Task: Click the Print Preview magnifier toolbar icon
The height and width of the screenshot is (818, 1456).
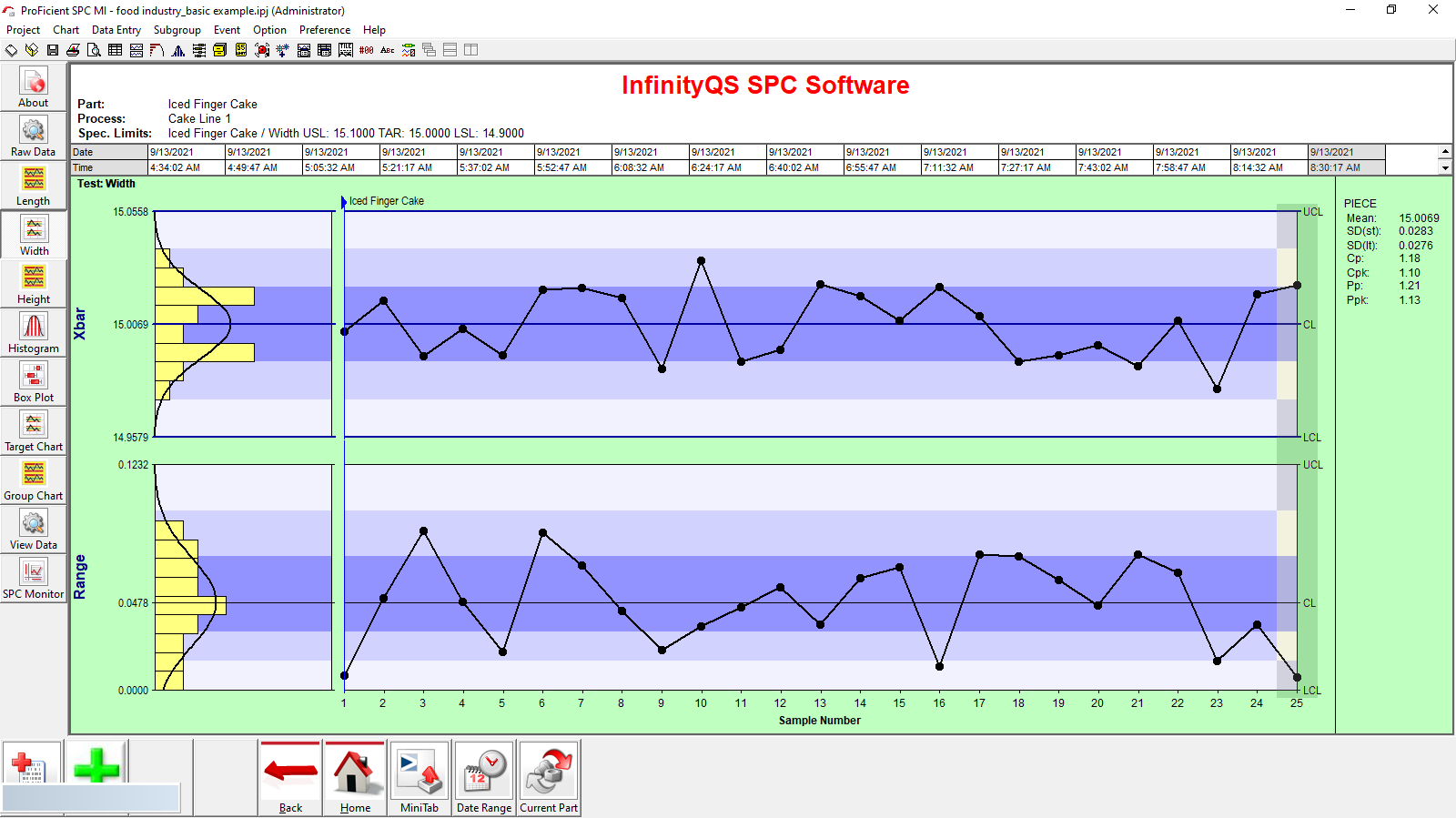Action: [x=93, y=50]
